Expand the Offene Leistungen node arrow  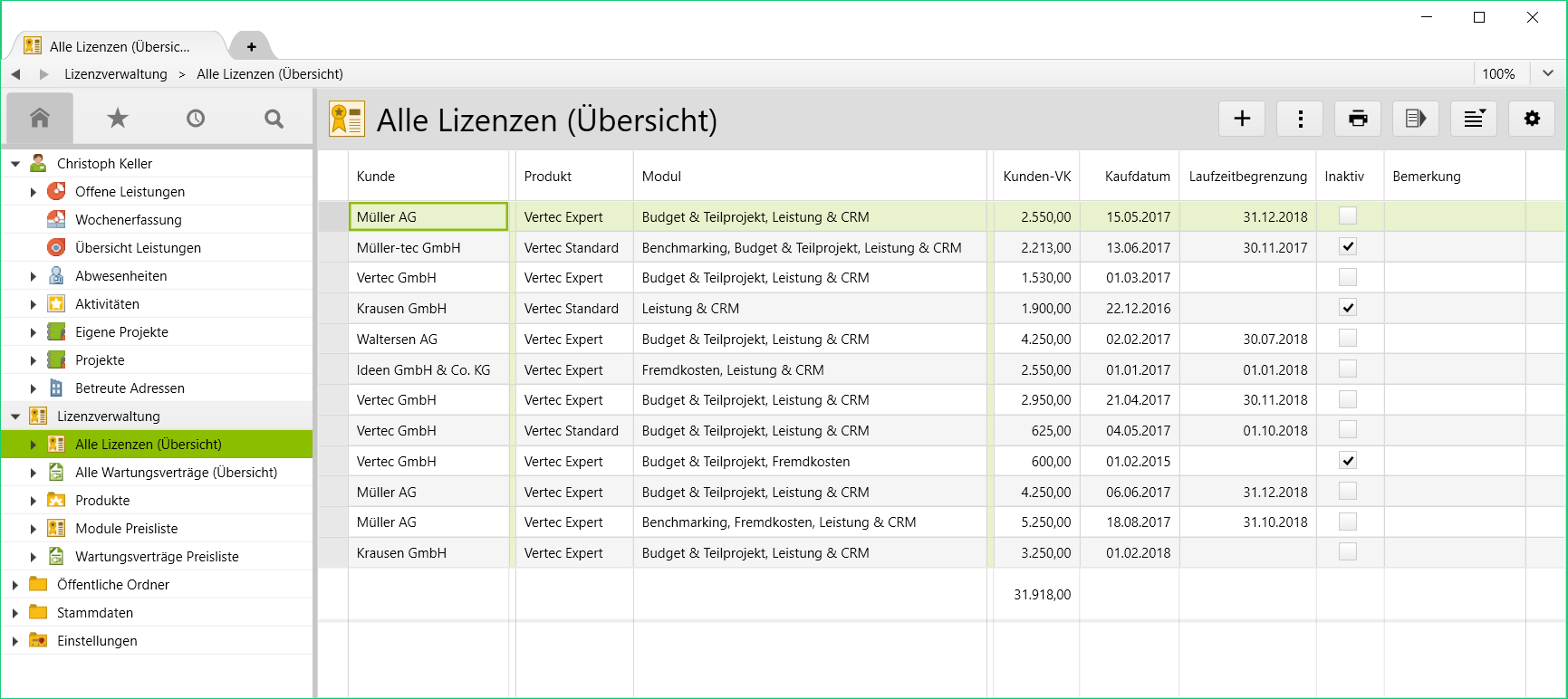[34, 192]
